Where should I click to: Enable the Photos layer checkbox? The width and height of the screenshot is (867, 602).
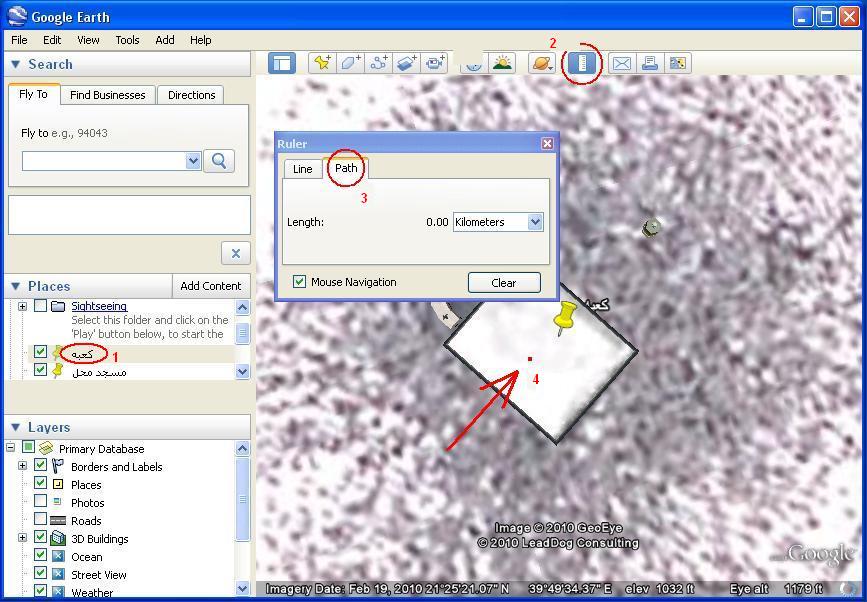pos(40,501)
